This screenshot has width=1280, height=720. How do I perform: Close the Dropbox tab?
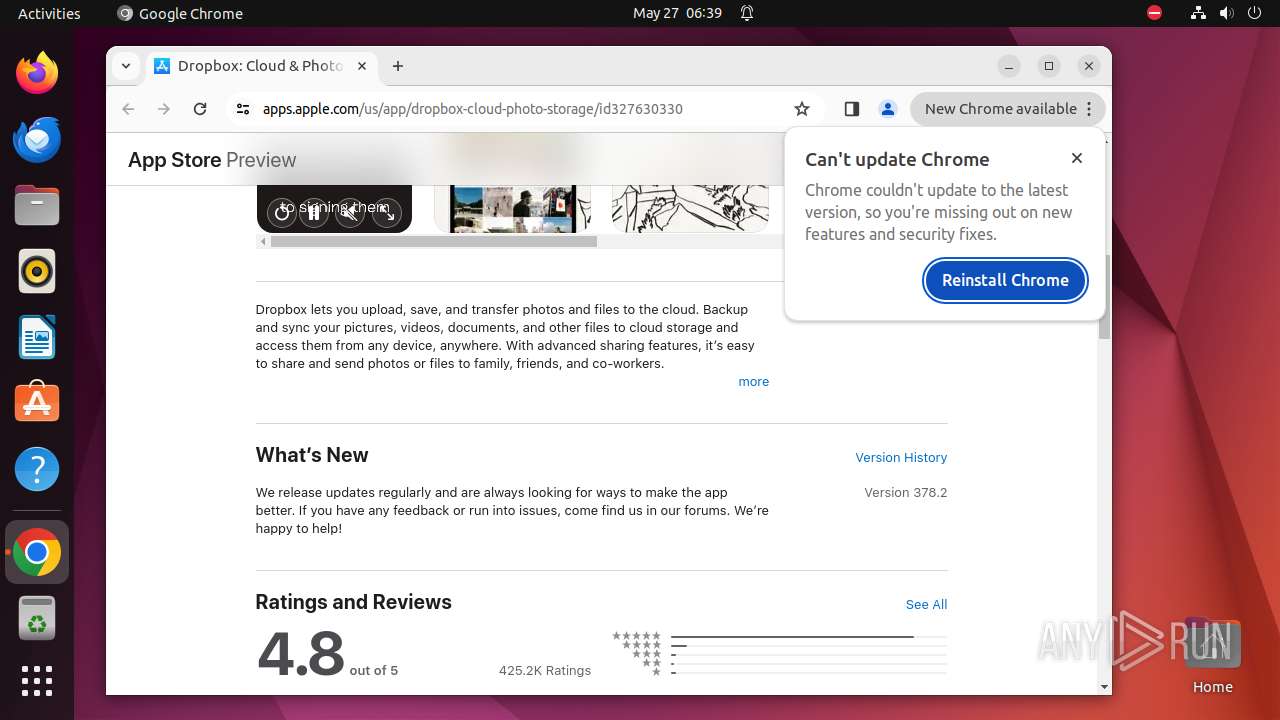[x=362, y=66]
